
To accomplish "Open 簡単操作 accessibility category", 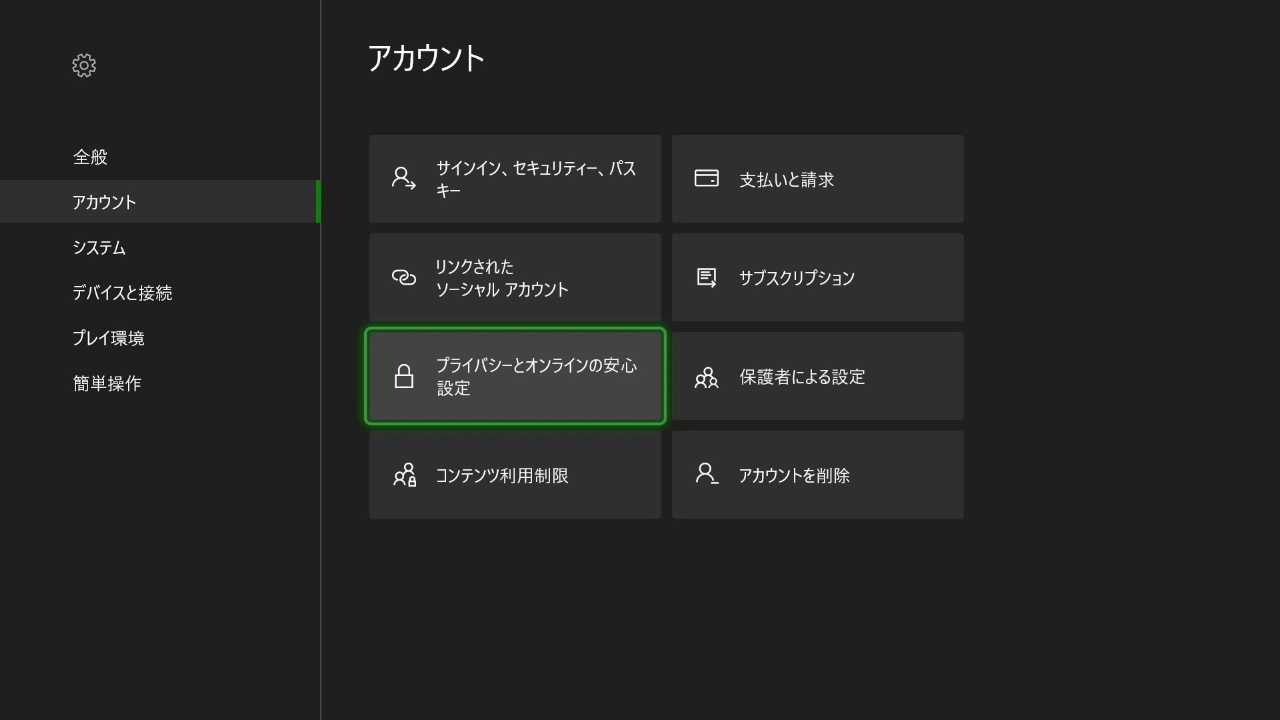I will pyautogui.click(x=107, y=383).
